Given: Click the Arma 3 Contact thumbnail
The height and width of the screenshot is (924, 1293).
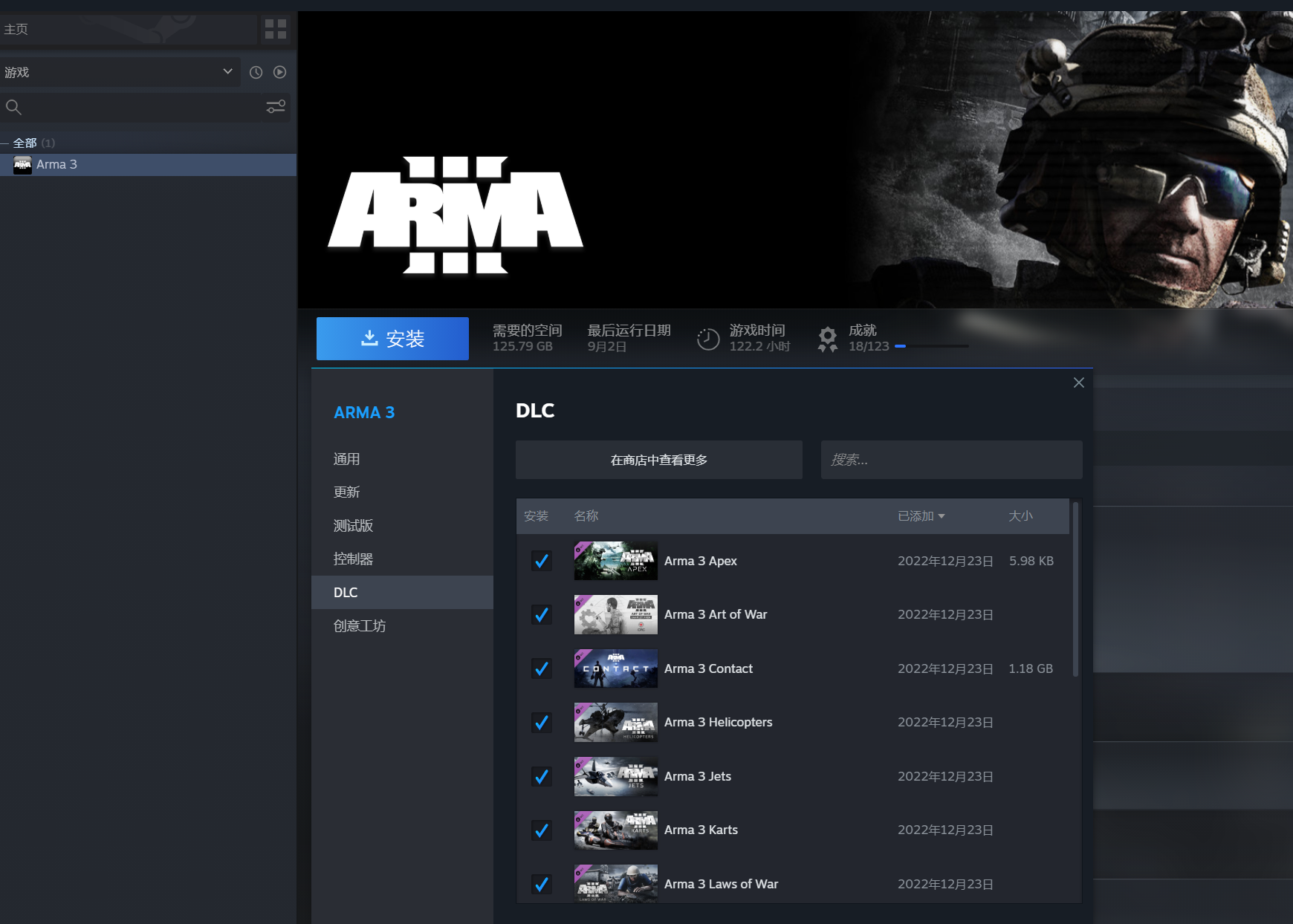Looking at the screenshot, I should 616,668.
